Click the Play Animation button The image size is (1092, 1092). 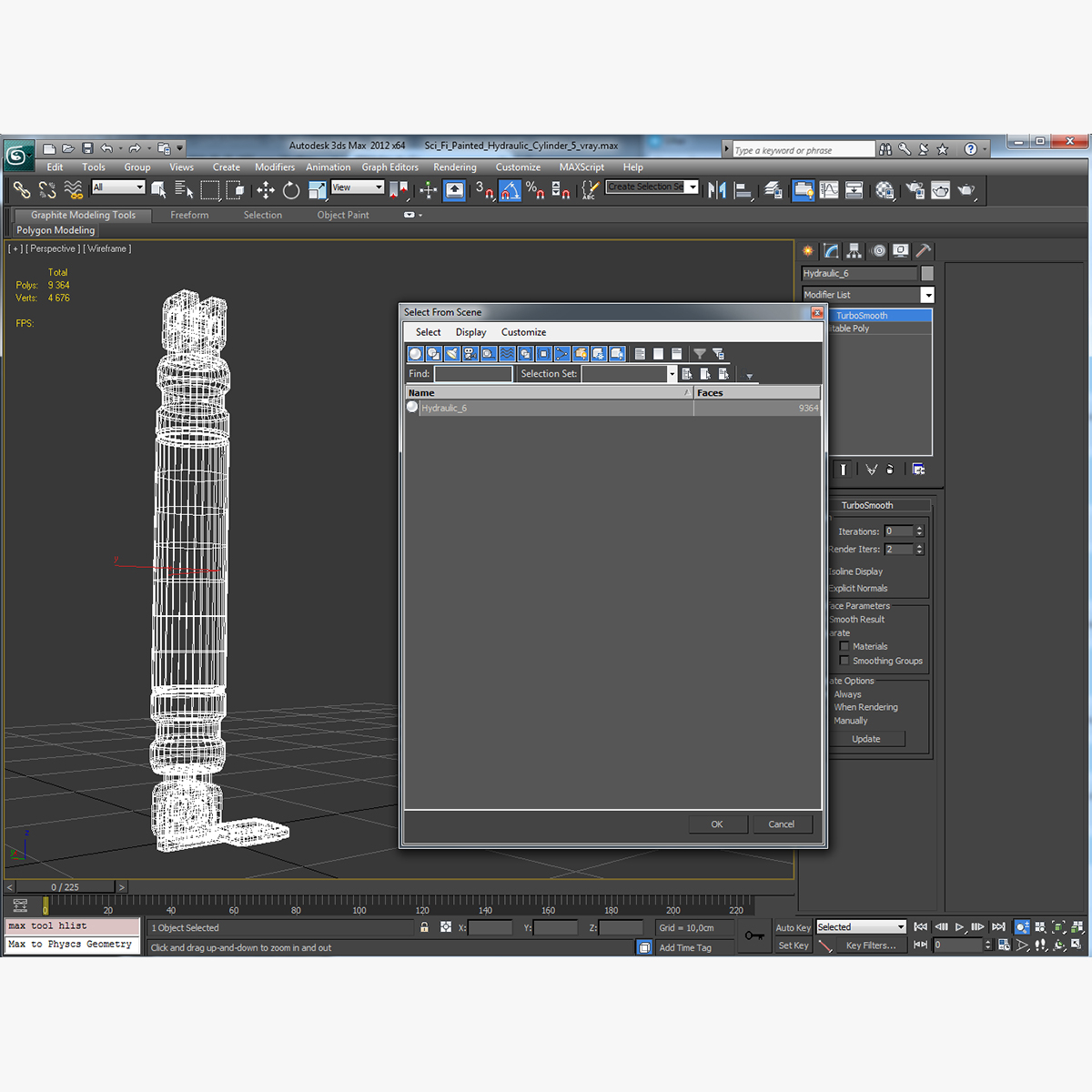click(x=959, y=927)
